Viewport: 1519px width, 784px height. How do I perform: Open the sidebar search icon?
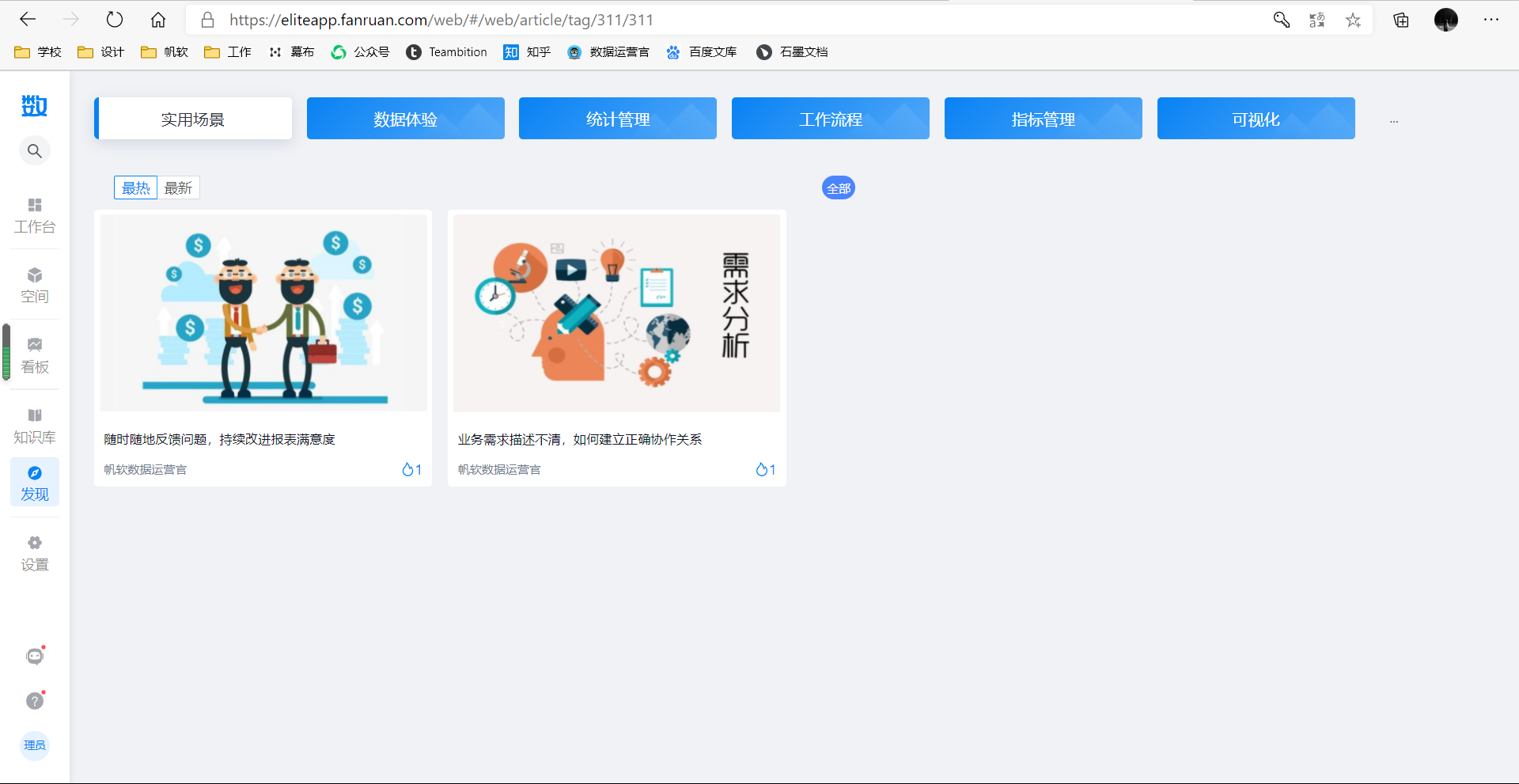coord(35,151)
